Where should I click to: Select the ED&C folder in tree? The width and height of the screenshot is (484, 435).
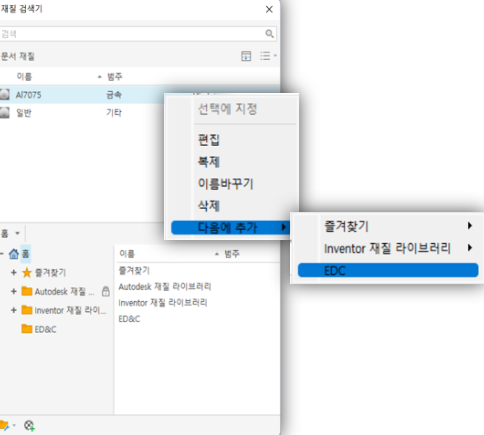pos(39,329)
